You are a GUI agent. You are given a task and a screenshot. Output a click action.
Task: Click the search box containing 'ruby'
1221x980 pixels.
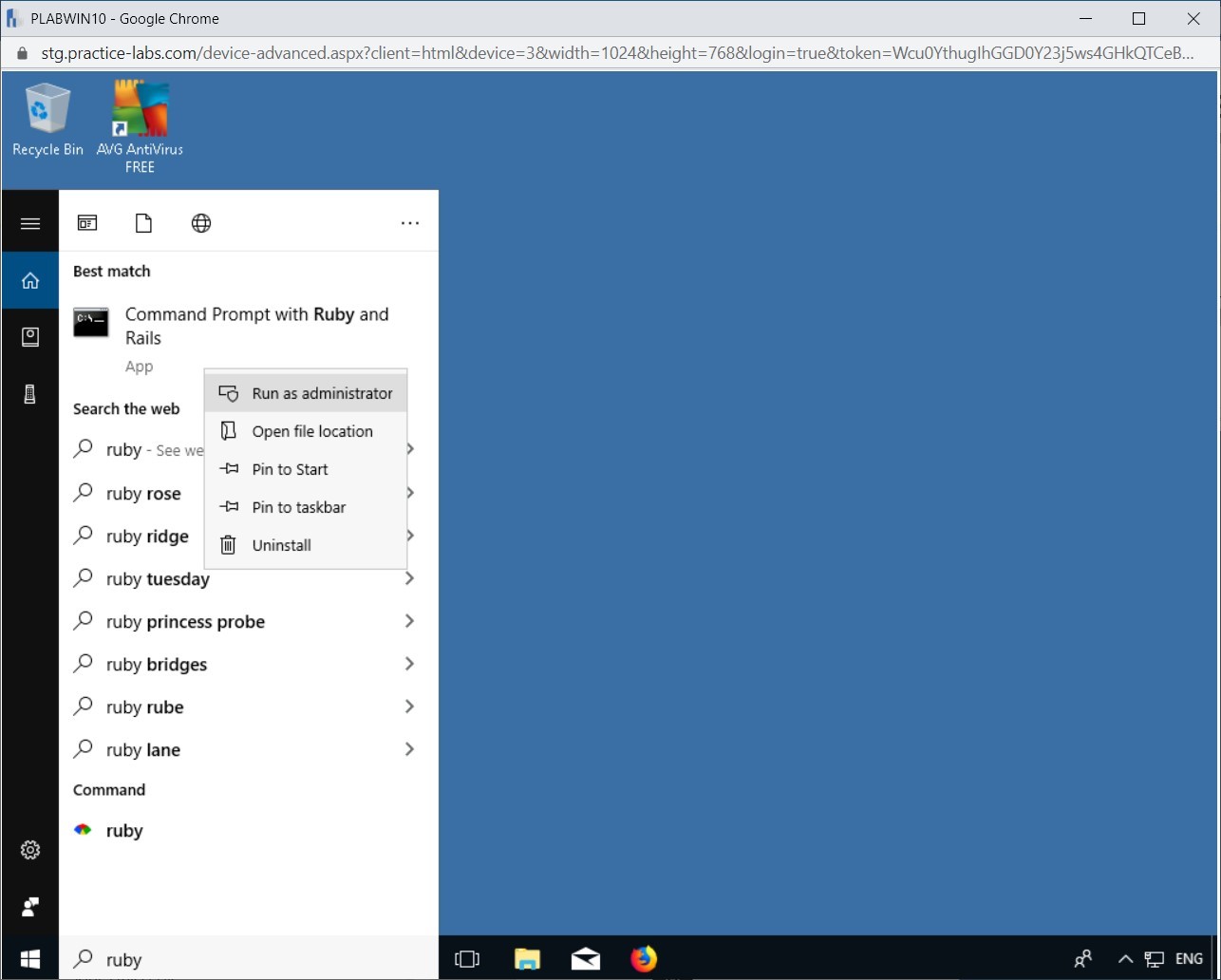click(x=247, y=959)
